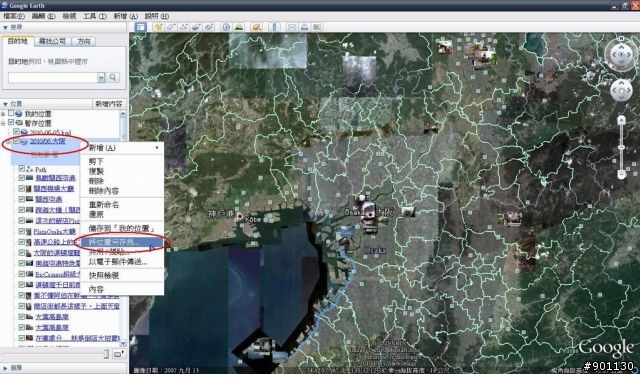Click view in Google Maps icon
The height and width of the screenshot is (374, 640).
point(317,27)
